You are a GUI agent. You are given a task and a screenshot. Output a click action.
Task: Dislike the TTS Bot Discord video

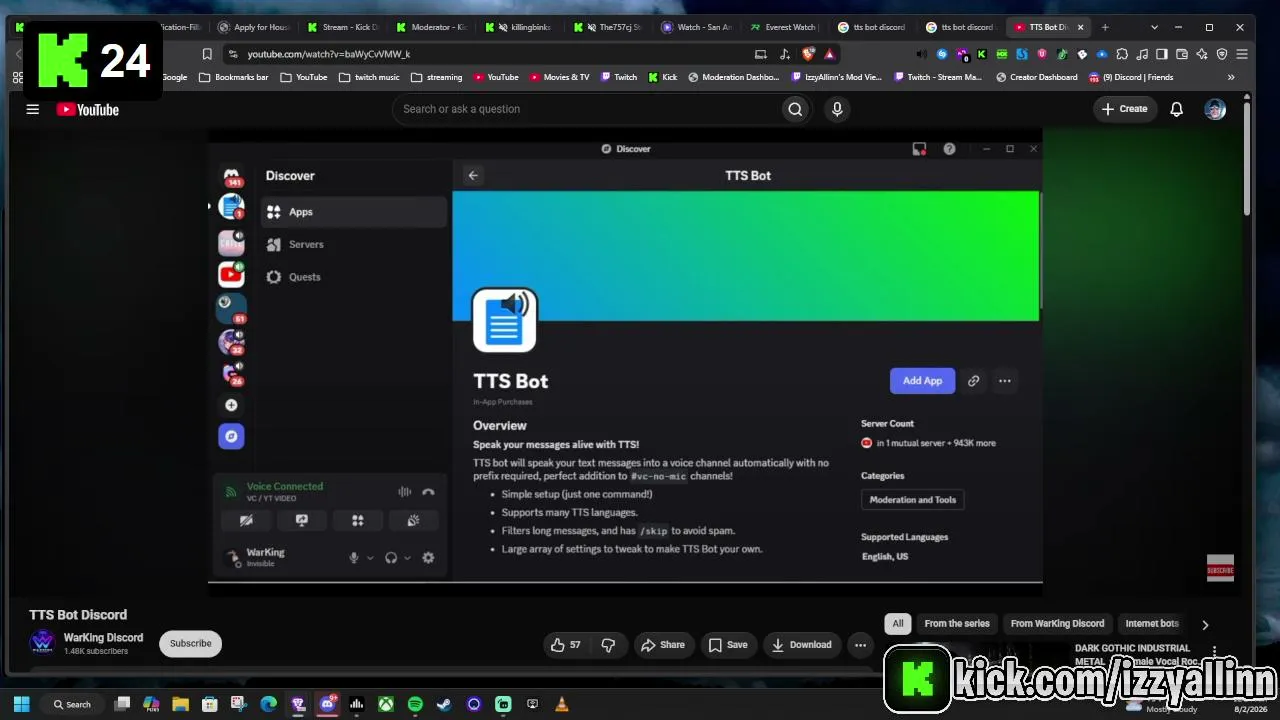[x=608, y=645]
